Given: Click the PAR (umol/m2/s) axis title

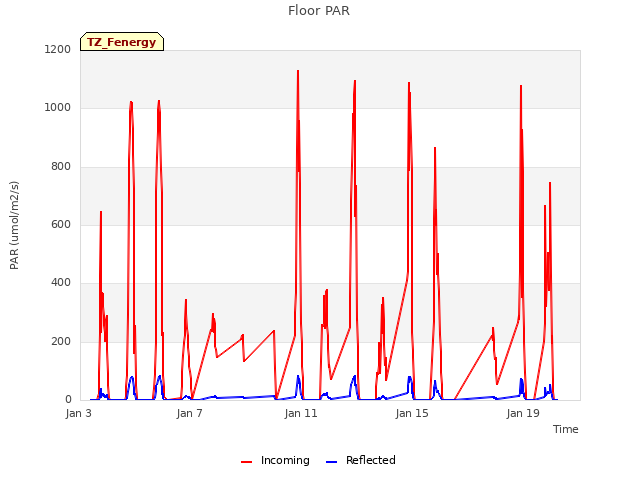Looking at the screenshot, I should pos(14,225).
